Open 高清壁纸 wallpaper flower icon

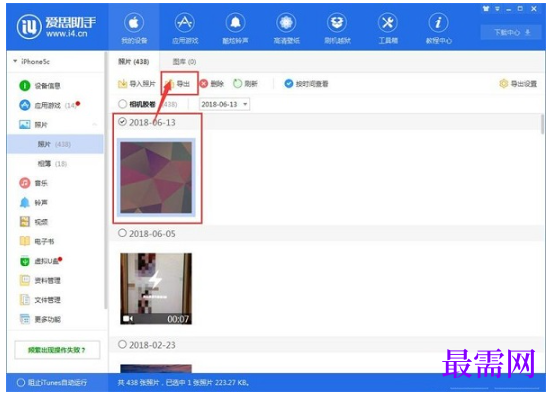(286, 23)
